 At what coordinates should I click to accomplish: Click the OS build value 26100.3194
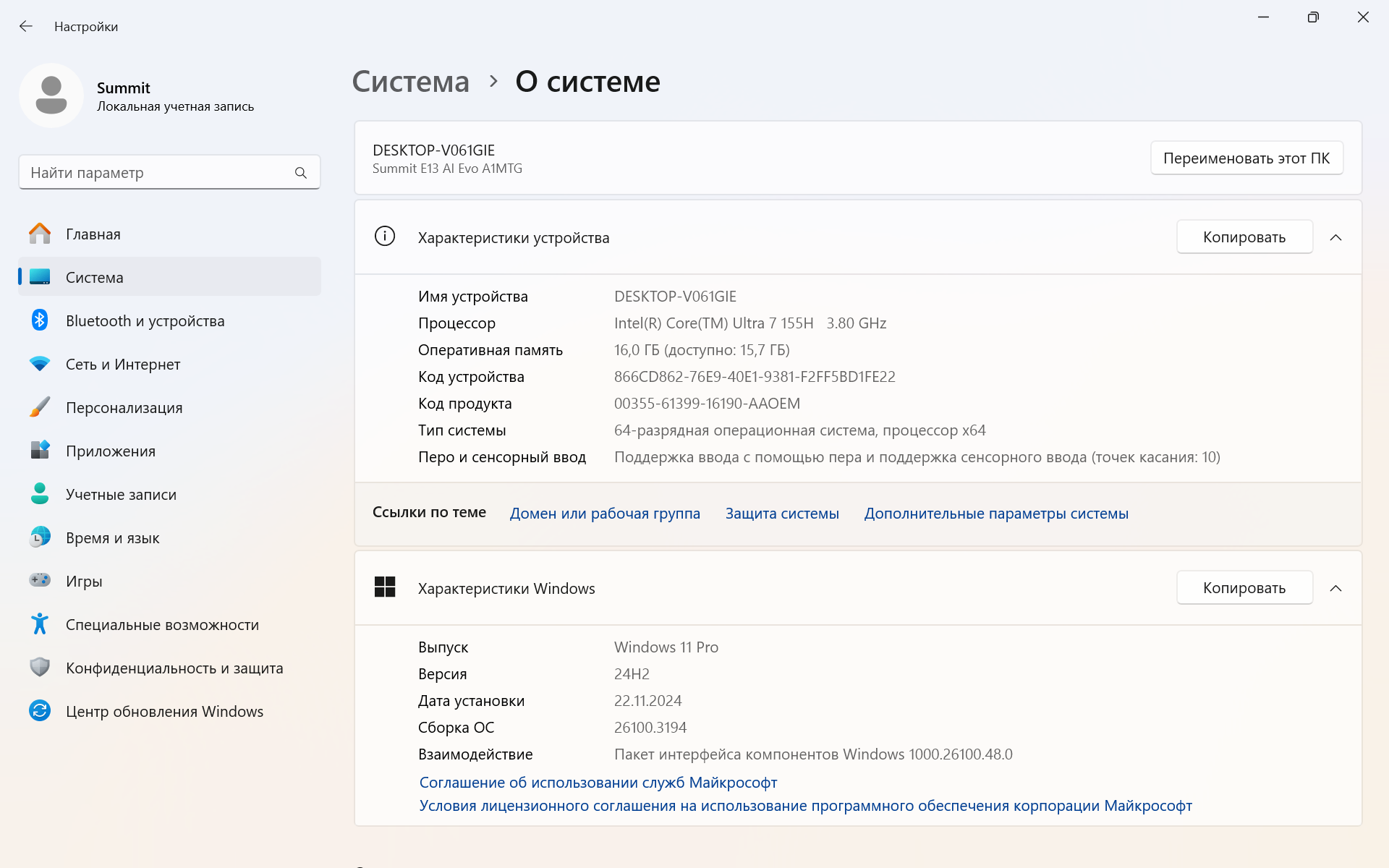click(x=650, y=728)
